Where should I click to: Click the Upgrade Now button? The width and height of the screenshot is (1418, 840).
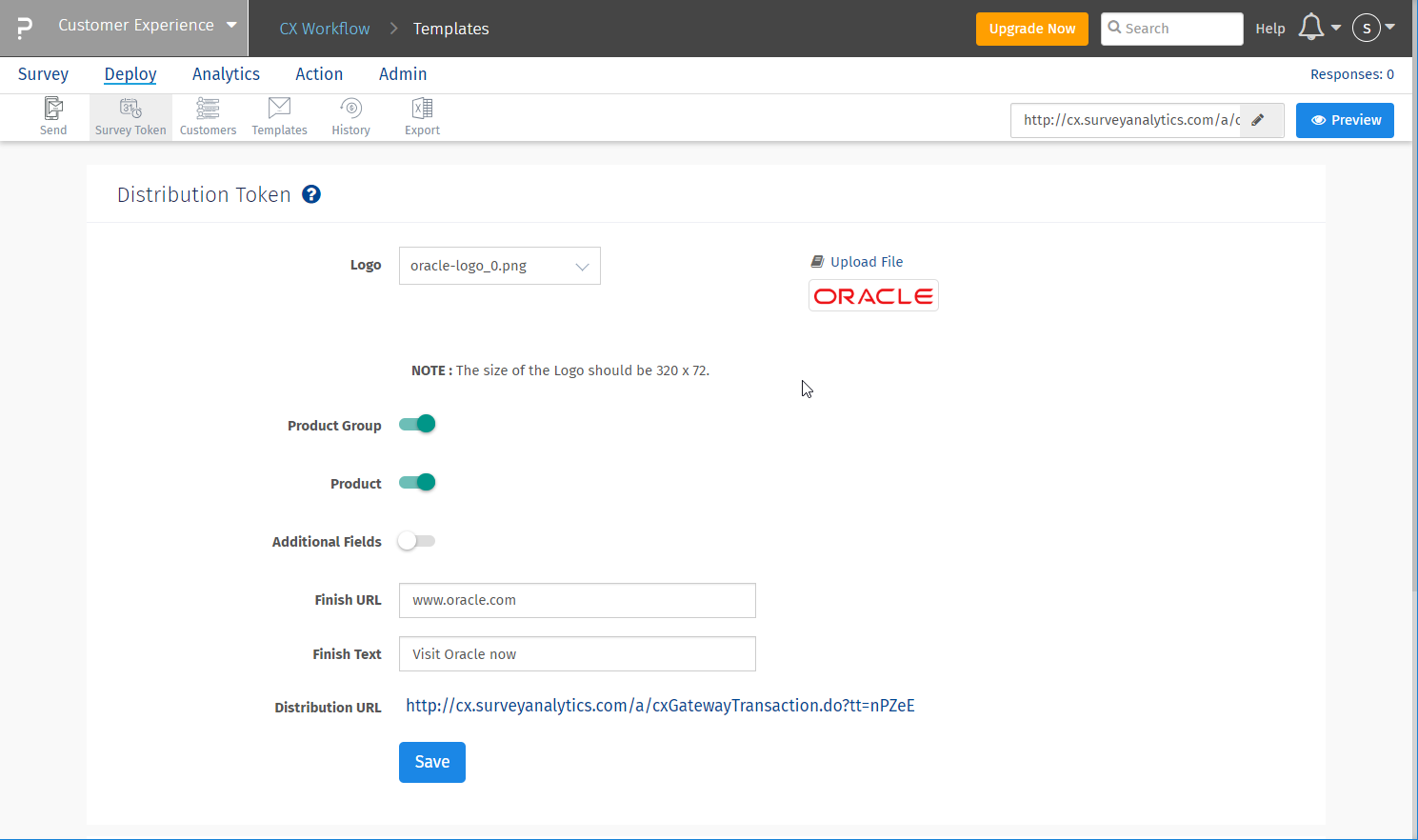[1032, 29]
